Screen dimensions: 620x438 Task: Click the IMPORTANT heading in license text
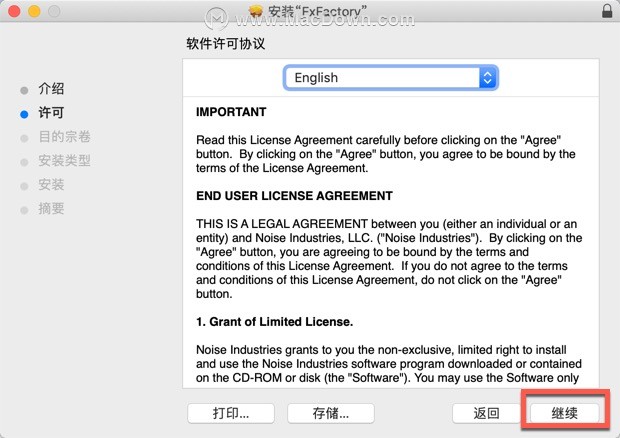pos(231,112)
